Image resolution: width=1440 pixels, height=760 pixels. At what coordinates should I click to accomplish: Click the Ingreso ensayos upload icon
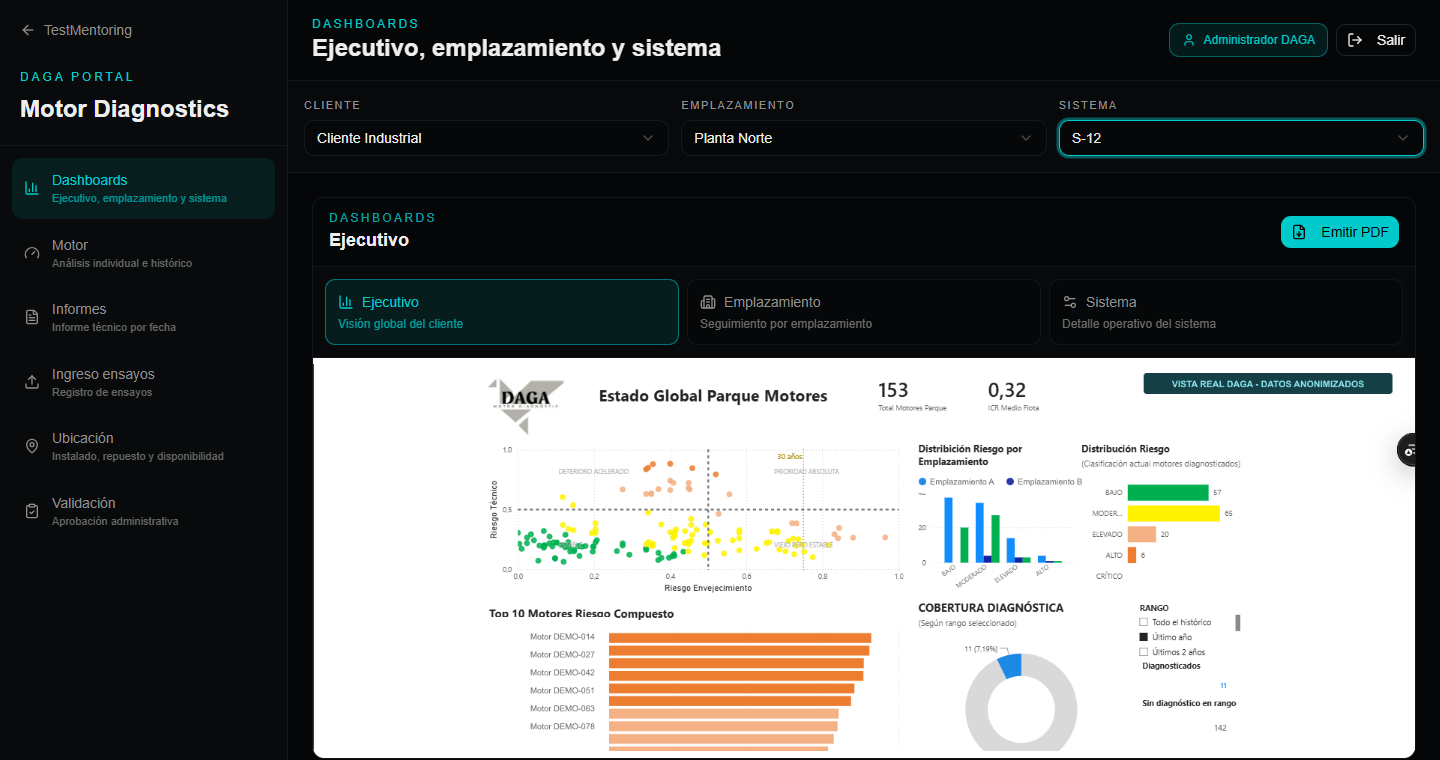click(x=32, y=382)
